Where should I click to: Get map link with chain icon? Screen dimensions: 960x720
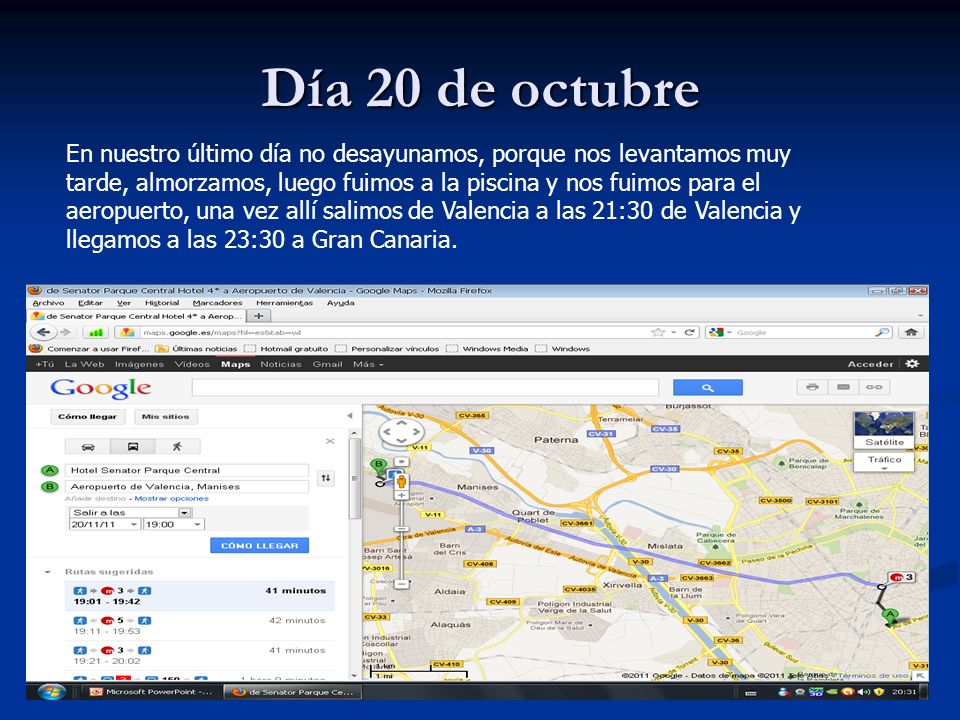(x=874, y=387)
